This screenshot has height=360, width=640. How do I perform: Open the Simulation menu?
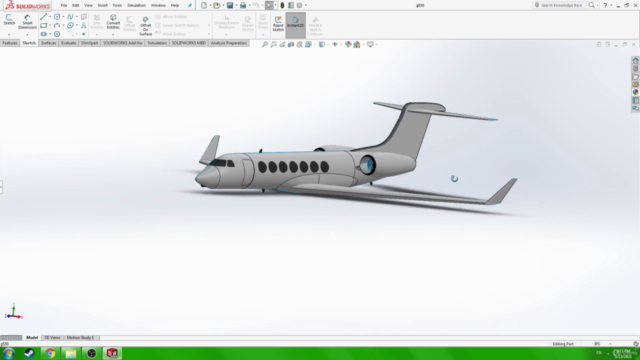(x=136, y=5)
